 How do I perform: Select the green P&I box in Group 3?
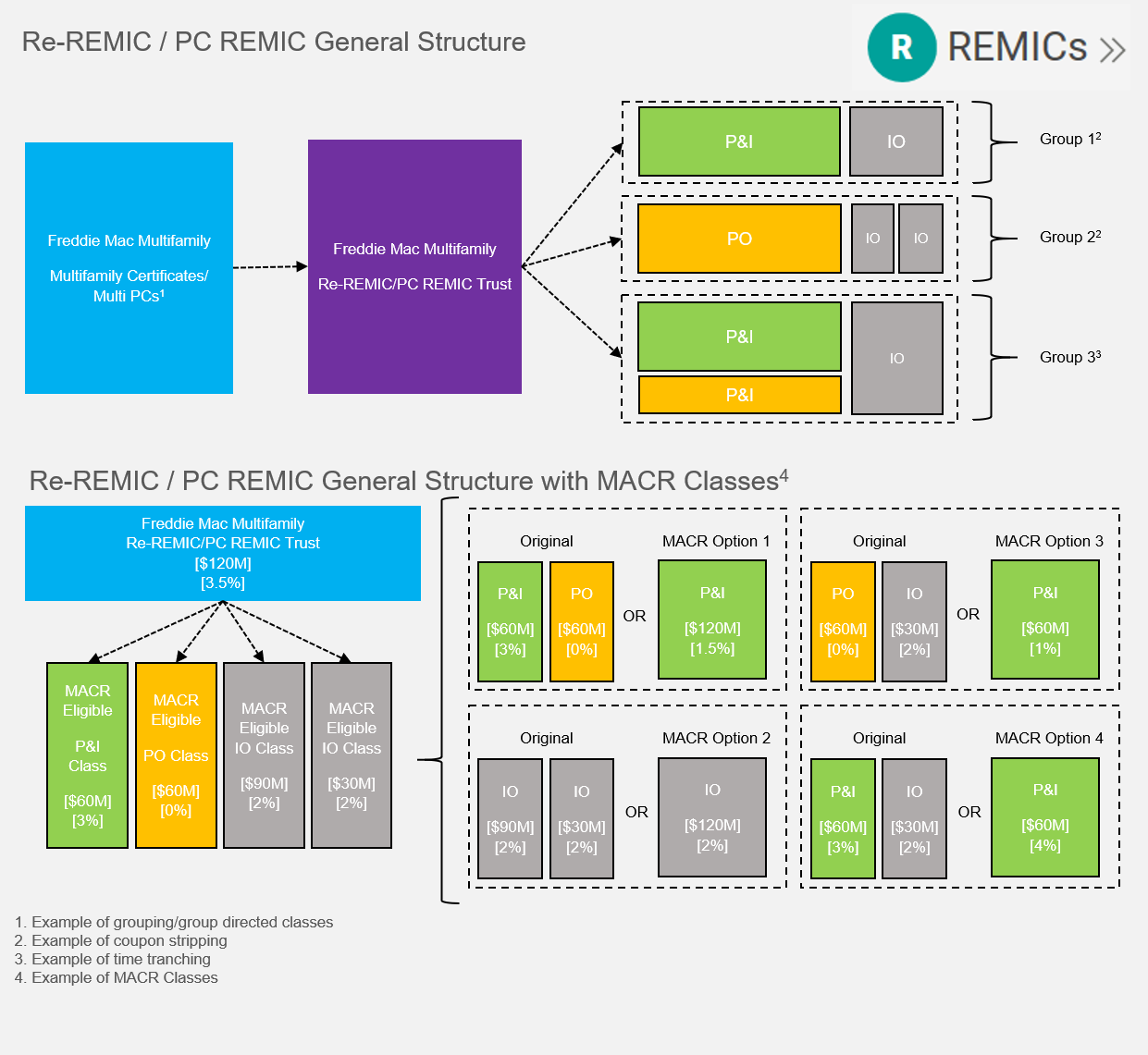pos(739,337)
